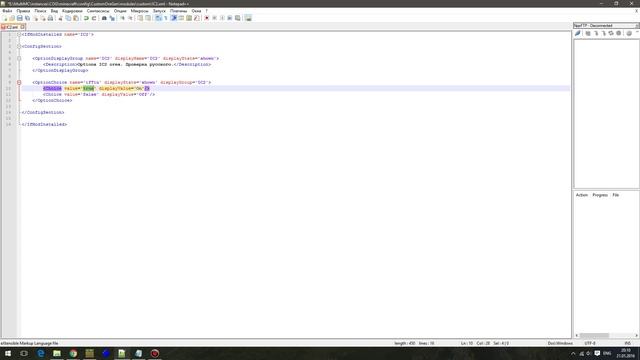Click the Start Recording macro icon
This screenshot has height=360, width=640.
coord(207,18)
